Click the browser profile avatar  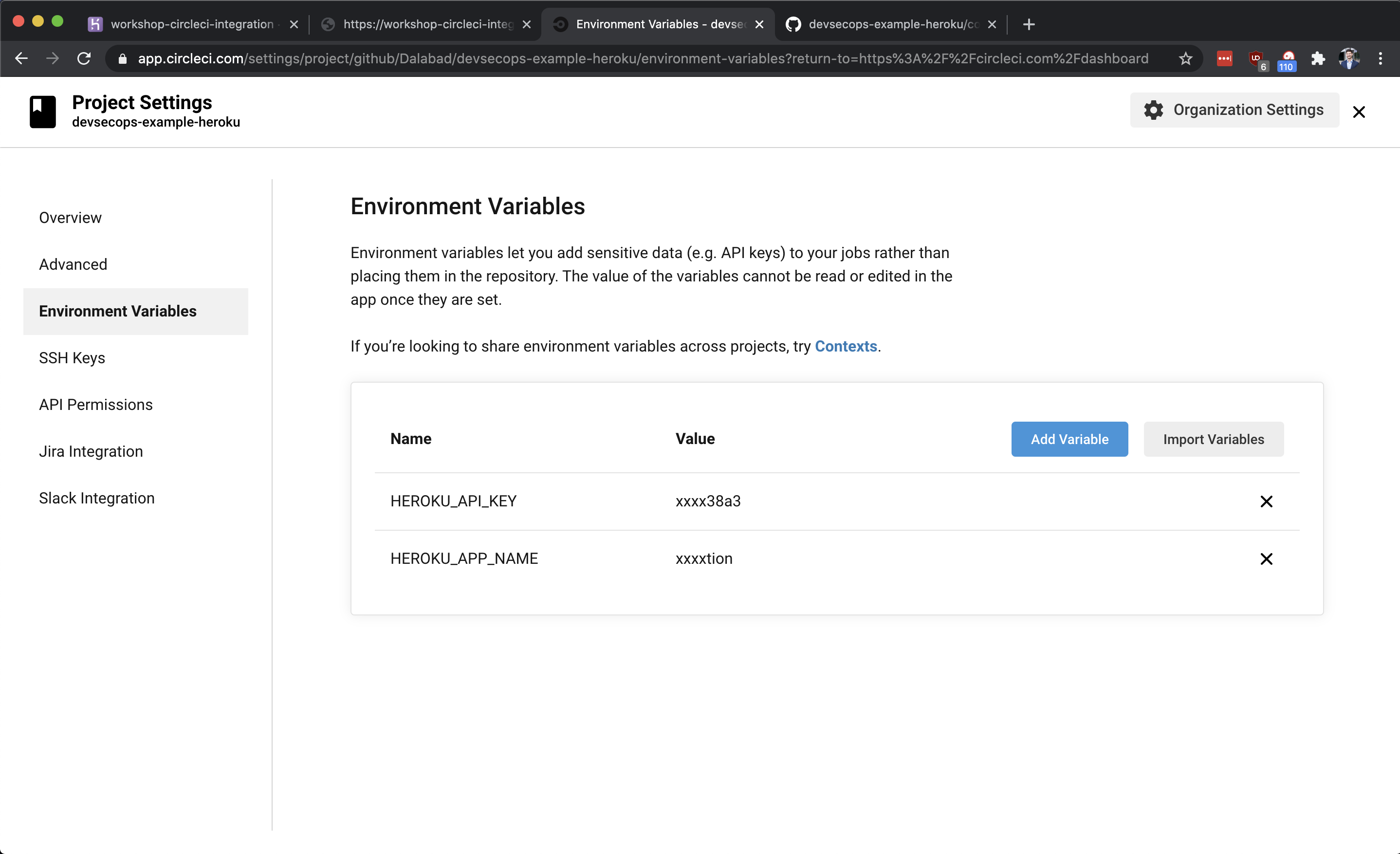(x=1348, y=58)
